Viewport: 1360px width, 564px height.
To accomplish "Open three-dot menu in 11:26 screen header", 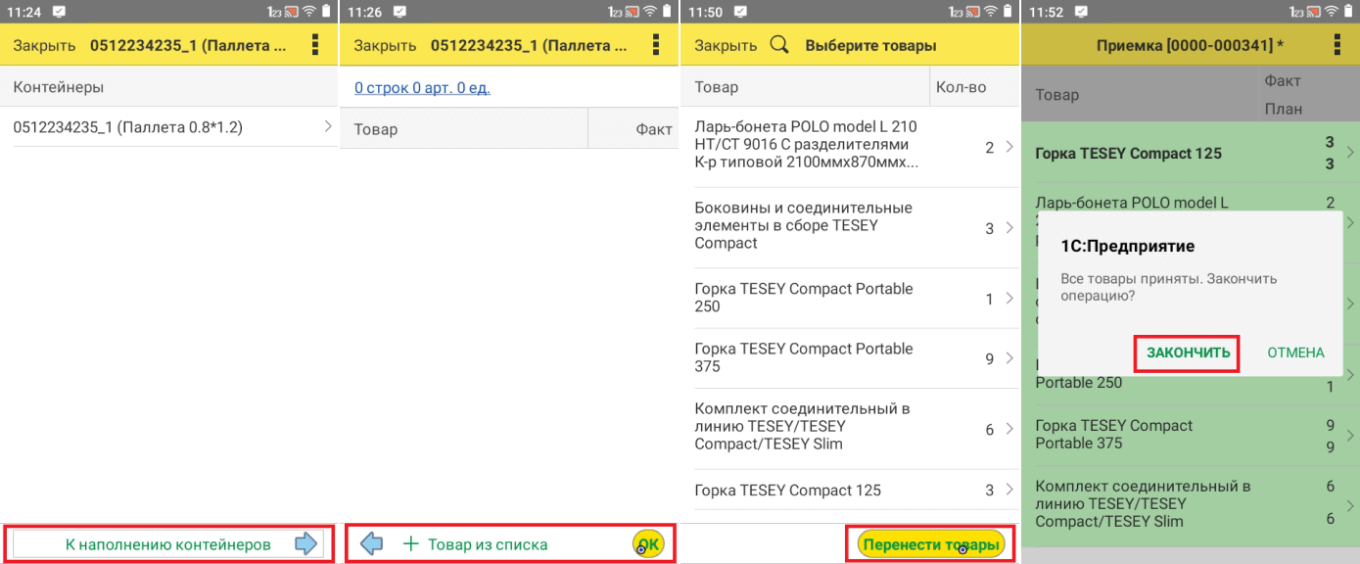I will coord(656,45).
